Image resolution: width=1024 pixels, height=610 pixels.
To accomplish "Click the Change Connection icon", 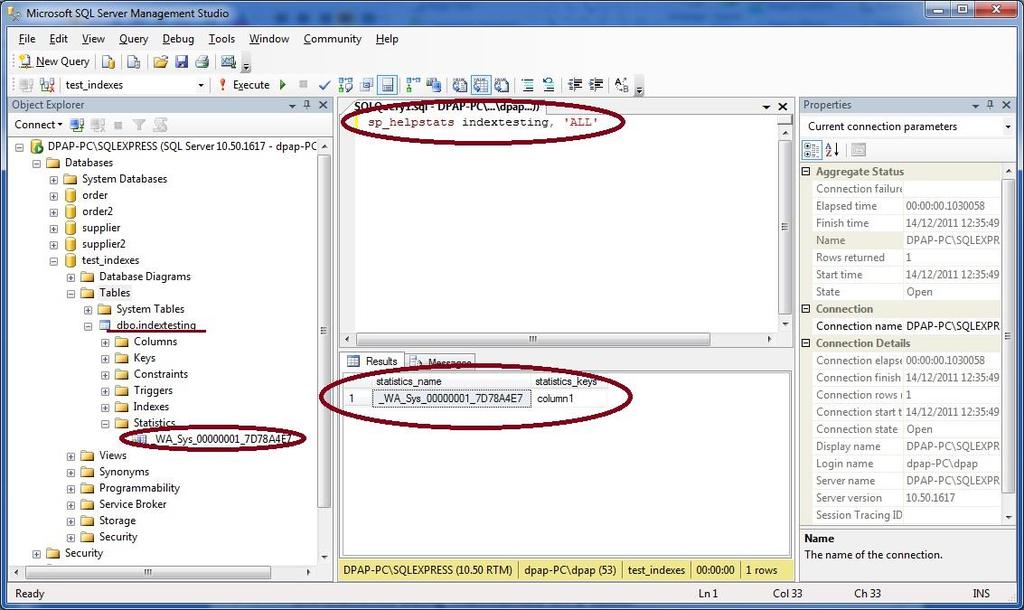I will coord(47,85).
